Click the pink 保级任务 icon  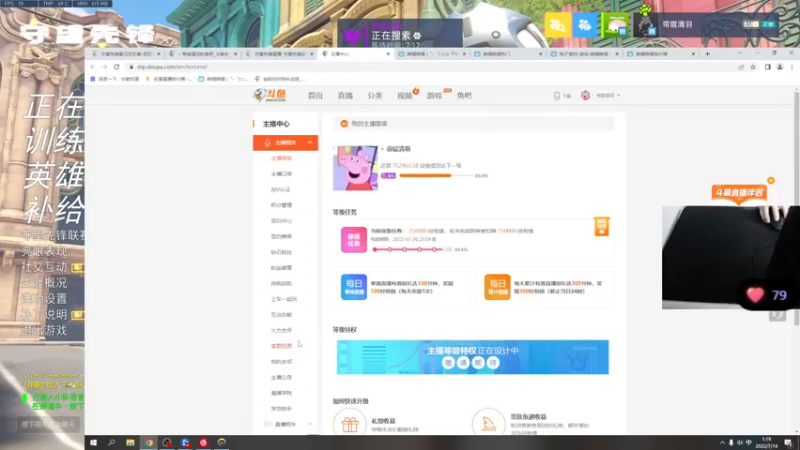tap(354, 240)
